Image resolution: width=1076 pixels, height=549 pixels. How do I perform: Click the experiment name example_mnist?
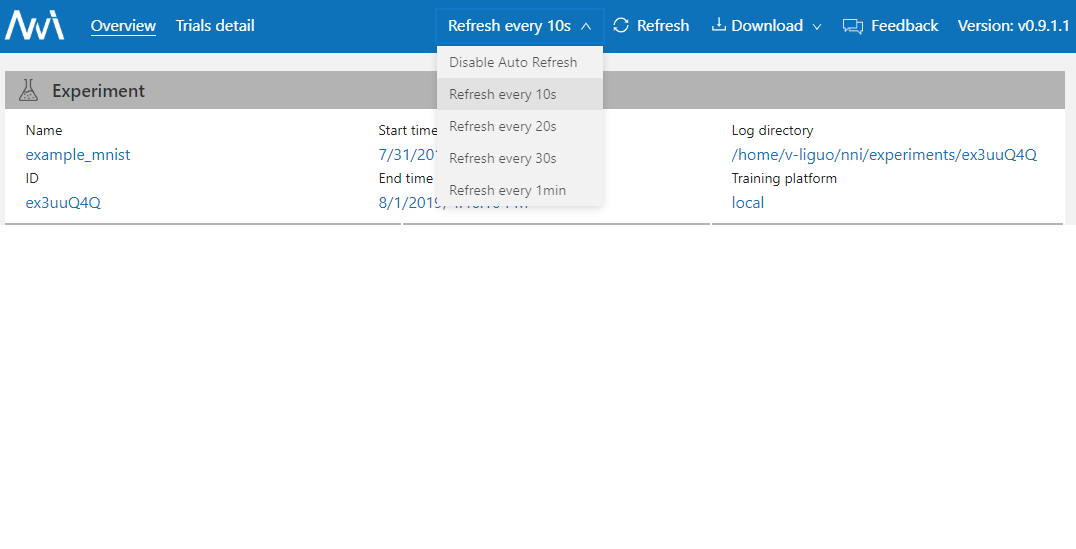point(78,155)
